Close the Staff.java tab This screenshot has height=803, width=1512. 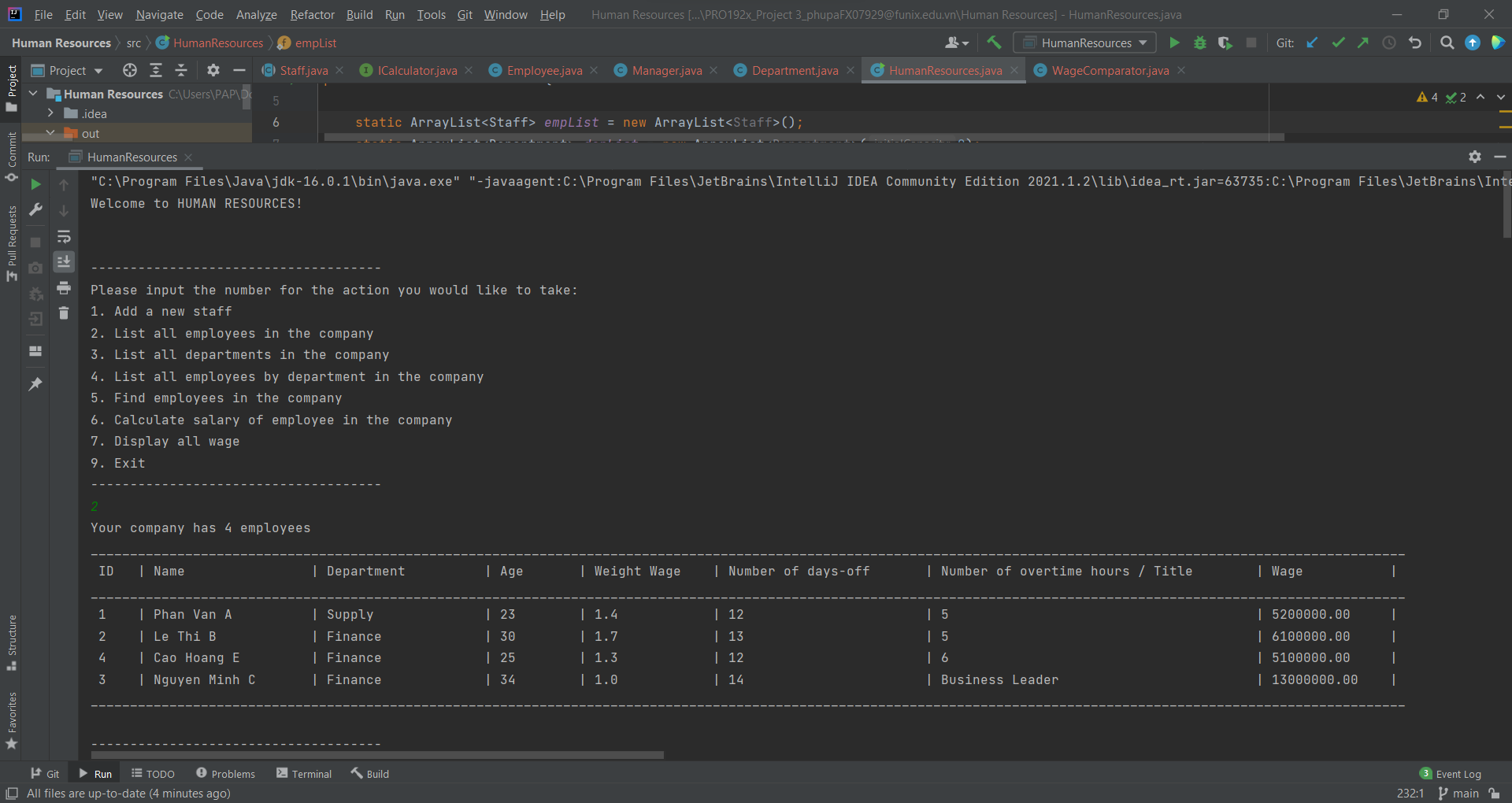[x=339, y=70]
